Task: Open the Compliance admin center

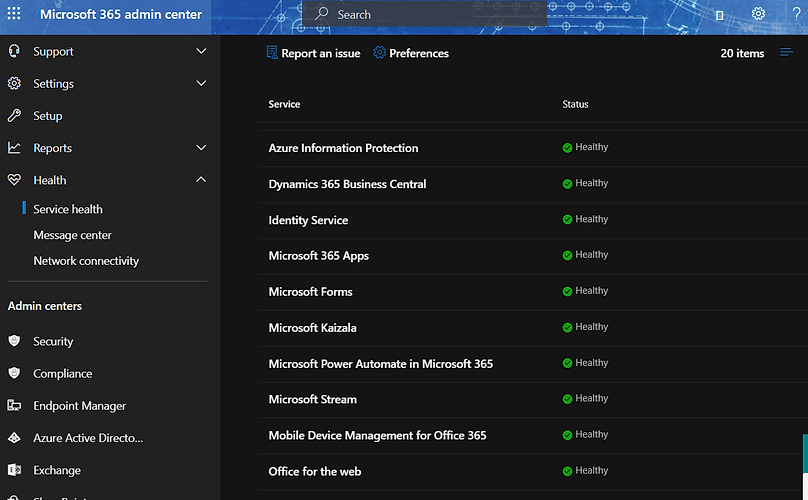Action: (63, 374)
